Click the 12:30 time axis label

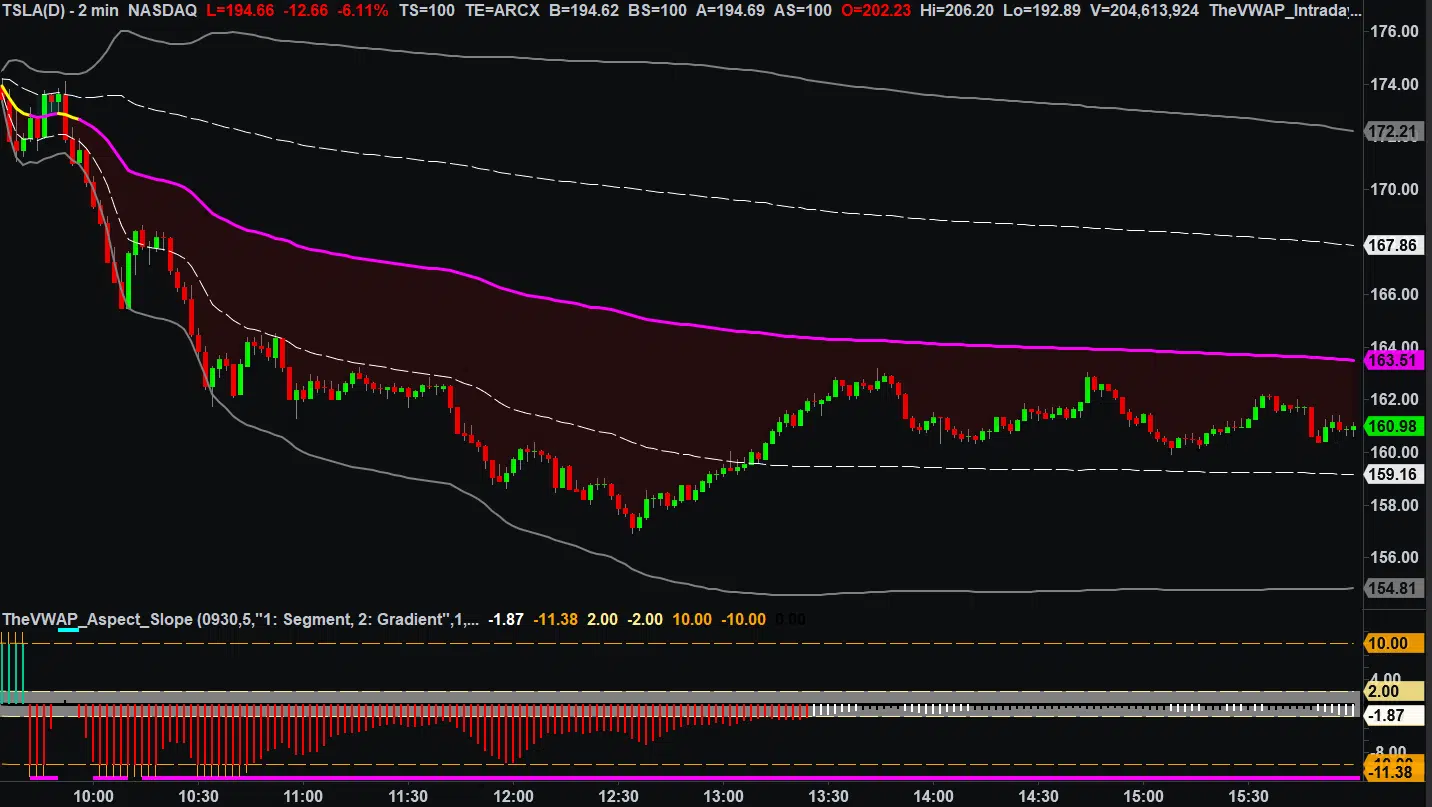click(x=618, y=796)
